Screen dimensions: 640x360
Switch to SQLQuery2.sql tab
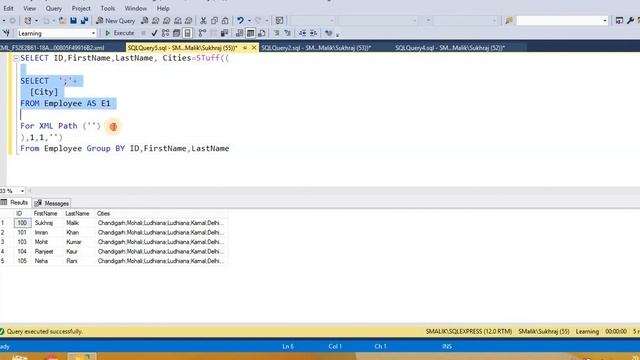click(x=316, y=48)
